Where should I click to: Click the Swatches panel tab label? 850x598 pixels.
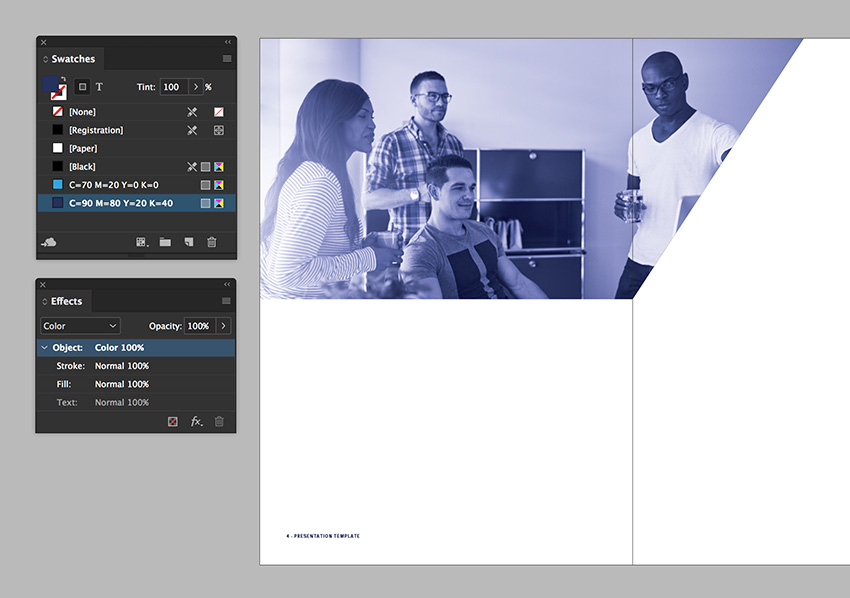point(70,58)
